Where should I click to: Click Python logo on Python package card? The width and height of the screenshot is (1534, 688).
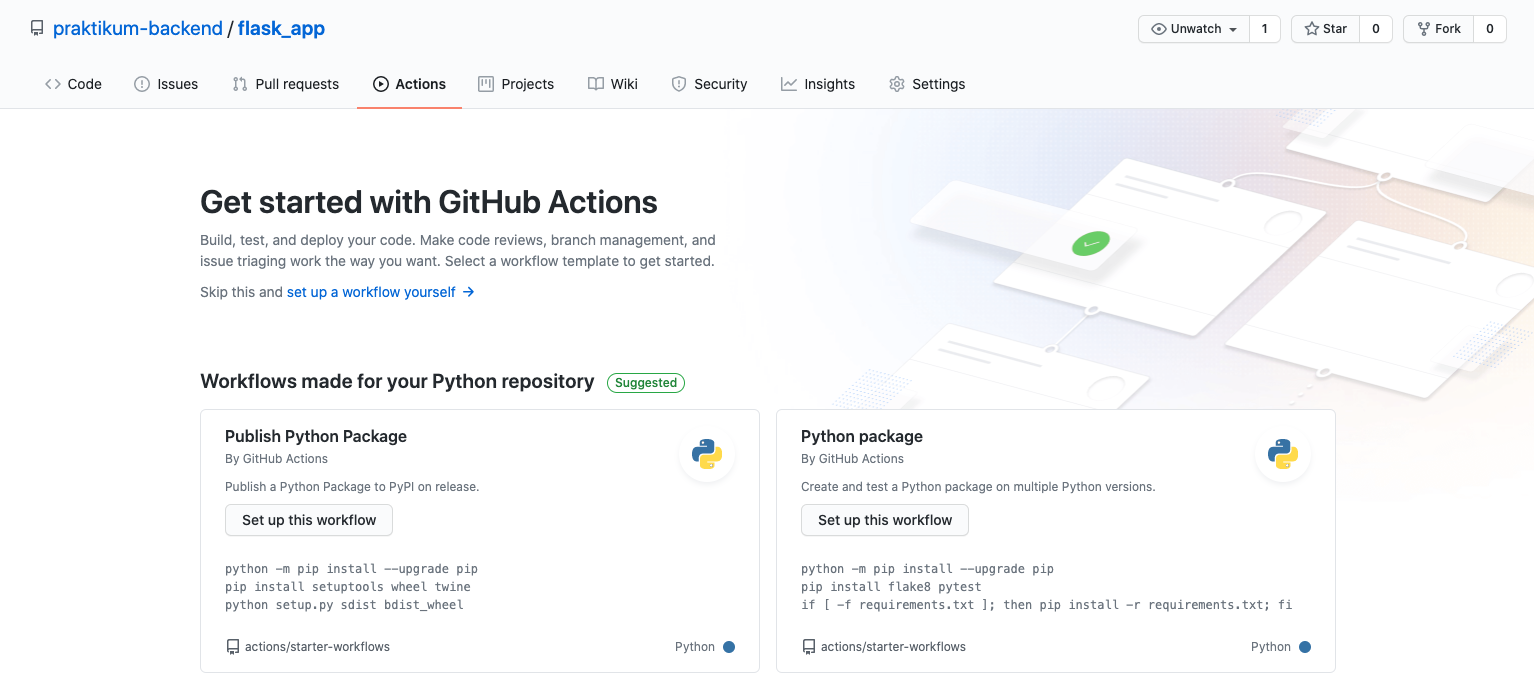pos(1283,454)
